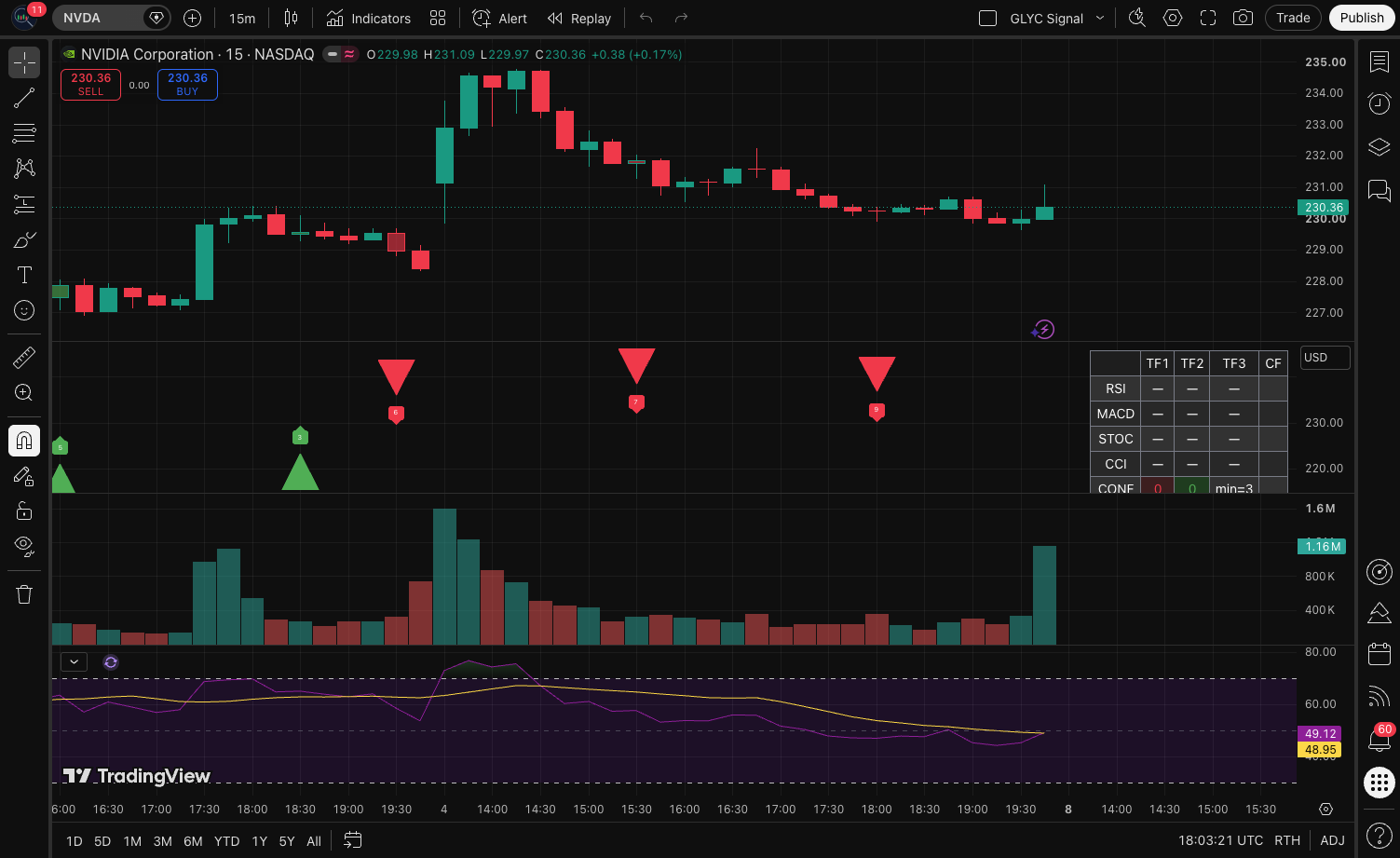Expand the GLYC Signal layout dropdown
The height and width of the screenshot is (858, 1400).
coord(1100,18)
